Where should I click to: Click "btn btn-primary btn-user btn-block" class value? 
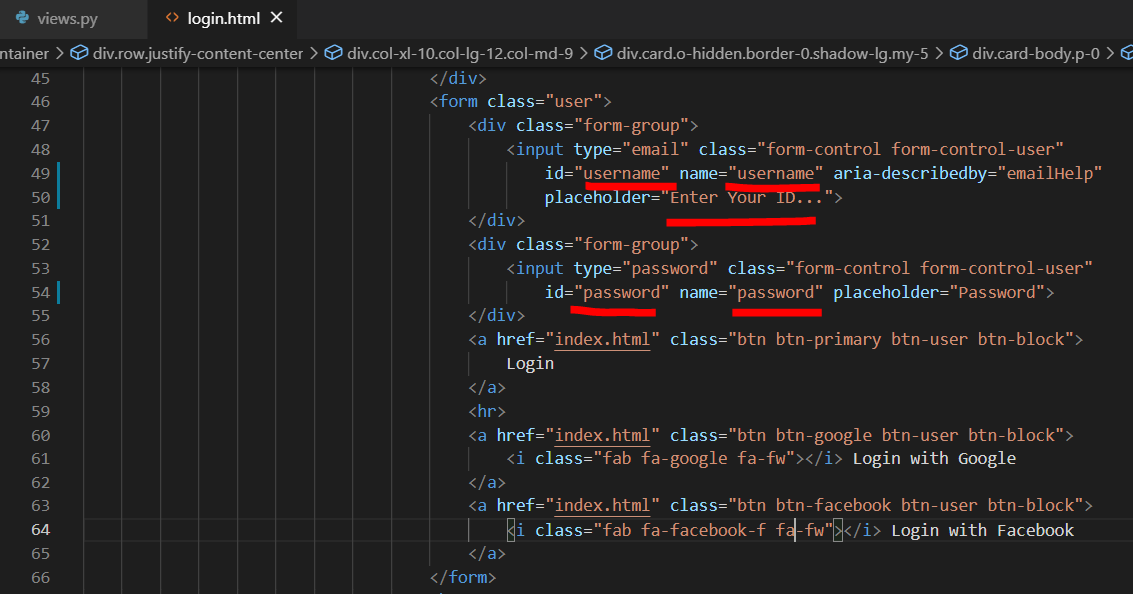(900, 340)
